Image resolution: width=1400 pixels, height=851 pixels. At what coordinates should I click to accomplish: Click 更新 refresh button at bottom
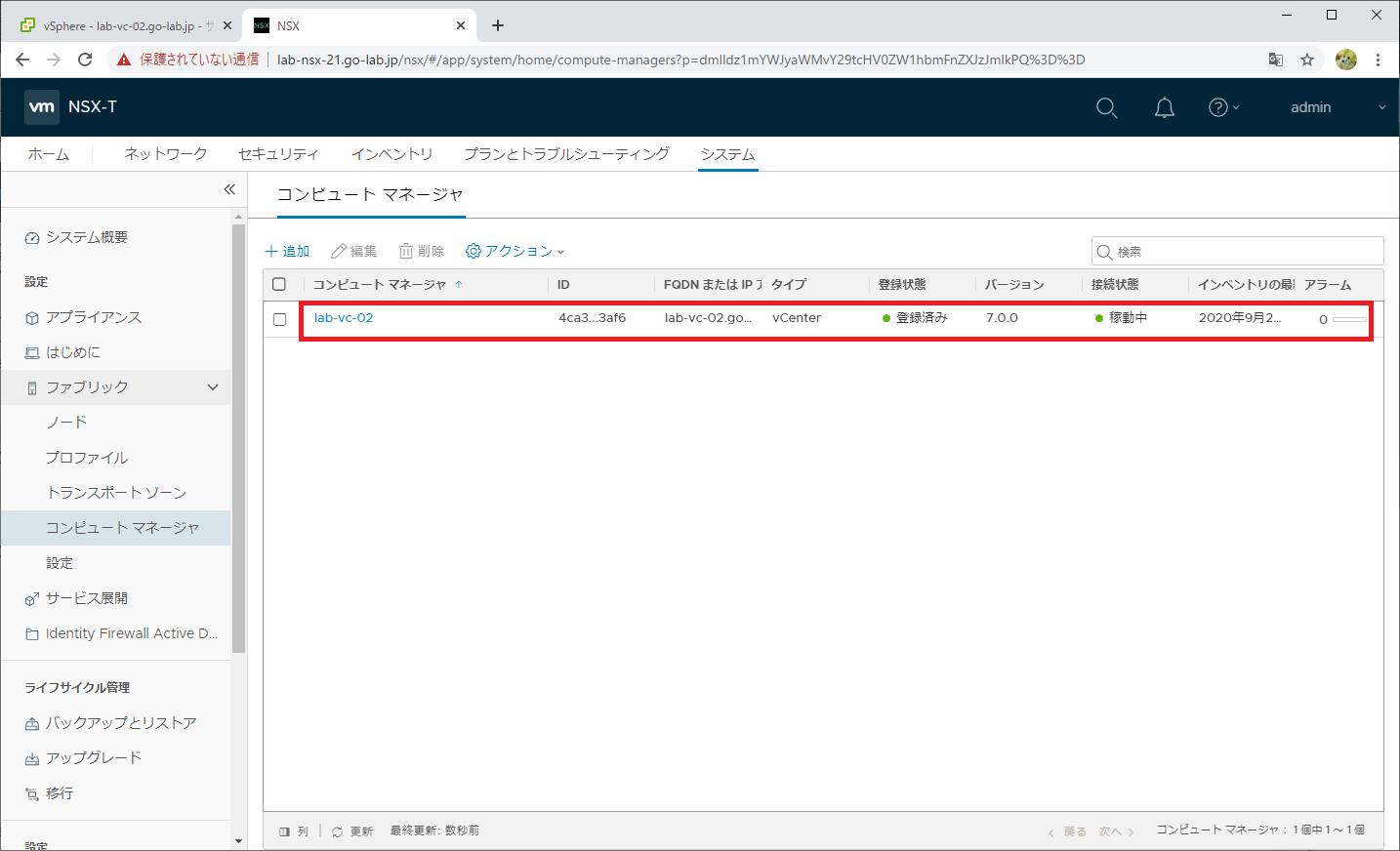coord(352,831)
